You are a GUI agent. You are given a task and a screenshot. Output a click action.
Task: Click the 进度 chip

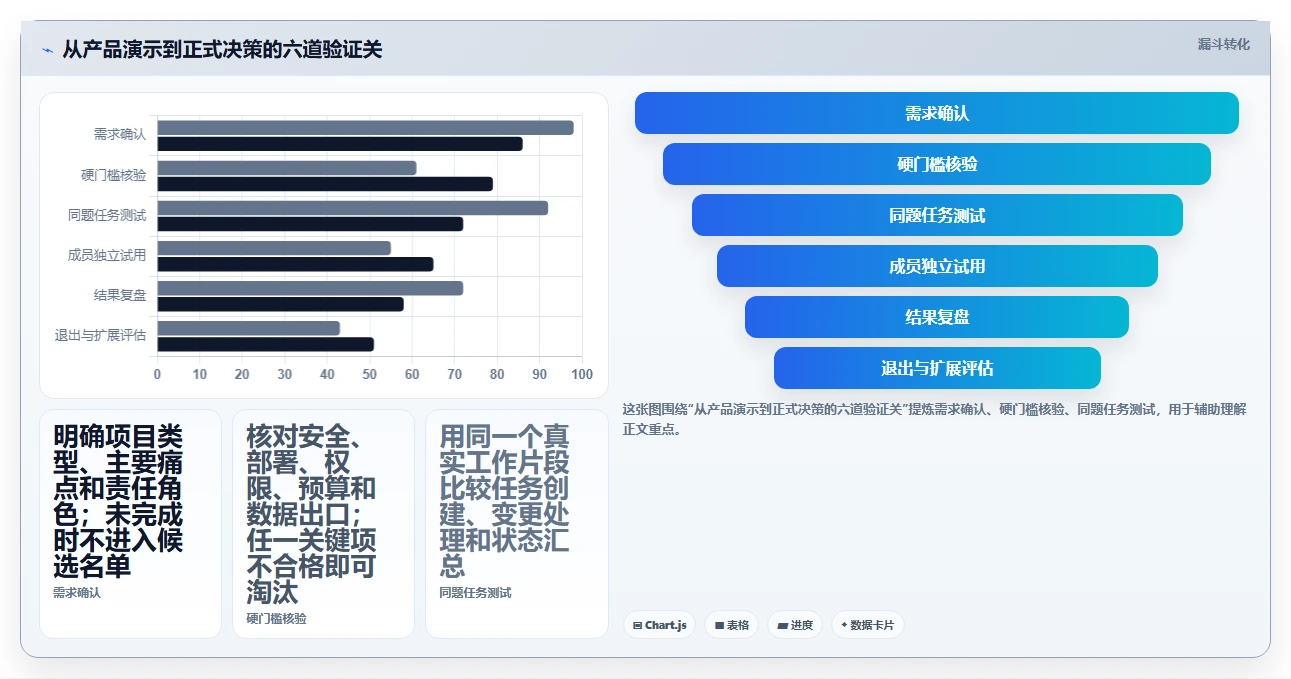[x=795, y=625]
